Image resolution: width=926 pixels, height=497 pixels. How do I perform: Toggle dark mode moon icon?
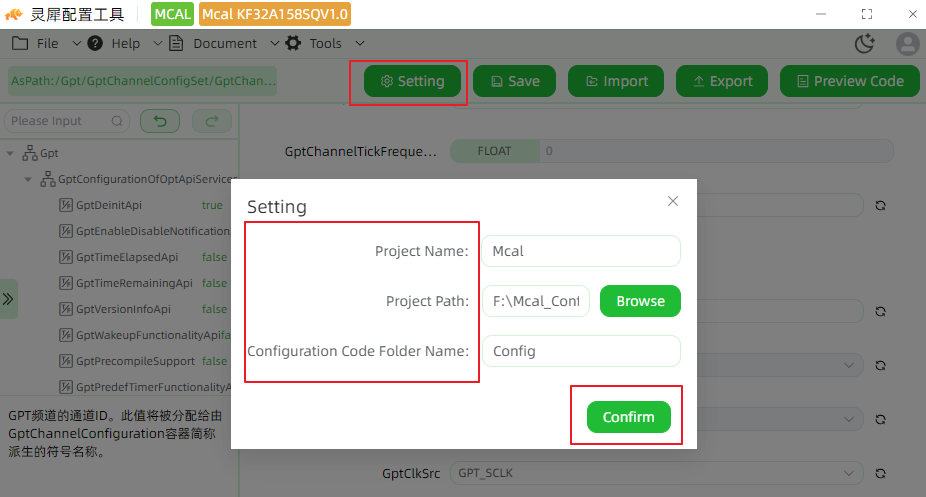click(865, 44)
